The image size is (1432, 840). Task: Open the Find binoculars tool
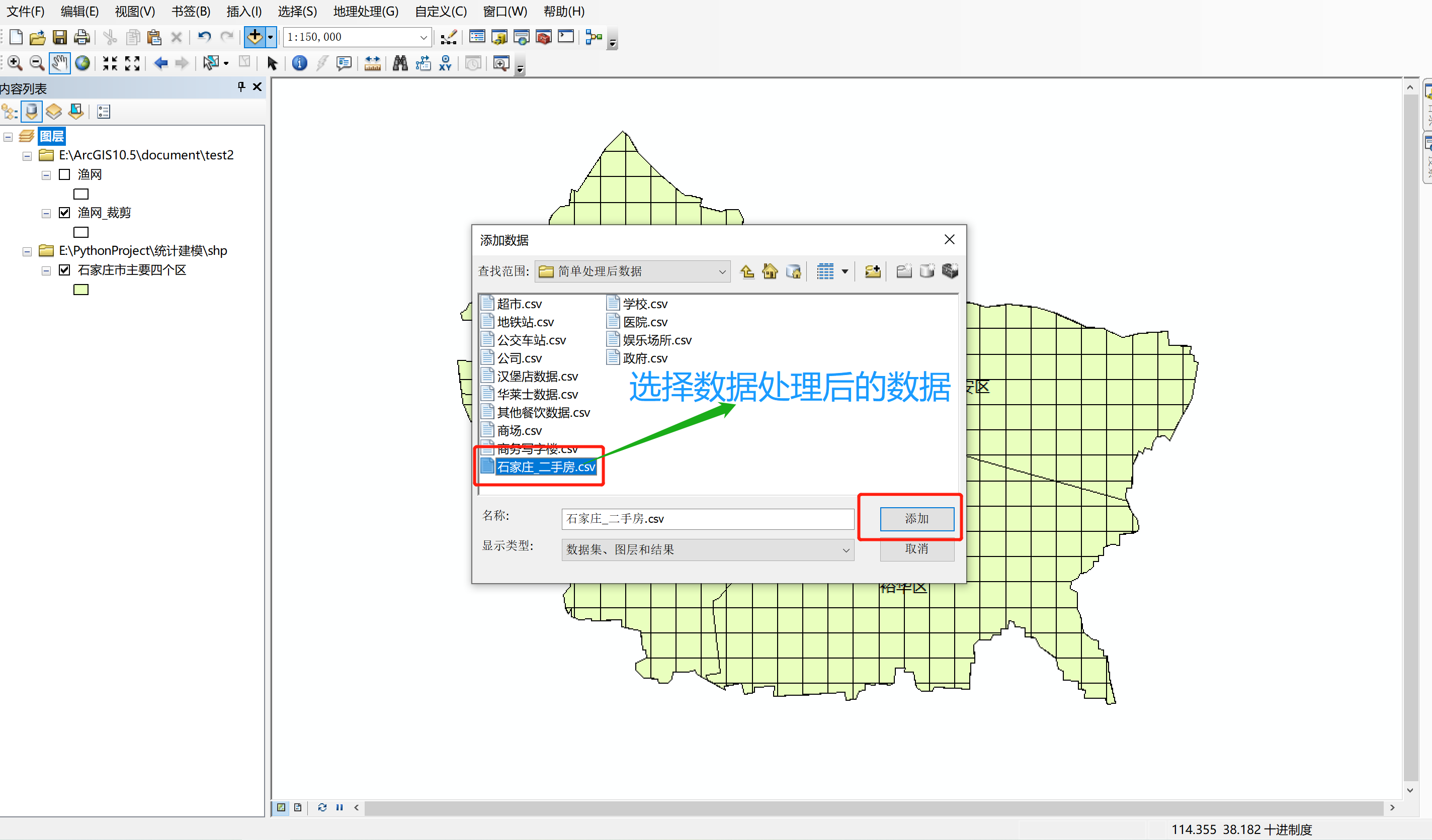pyautogui.click(x=400, y=63)
